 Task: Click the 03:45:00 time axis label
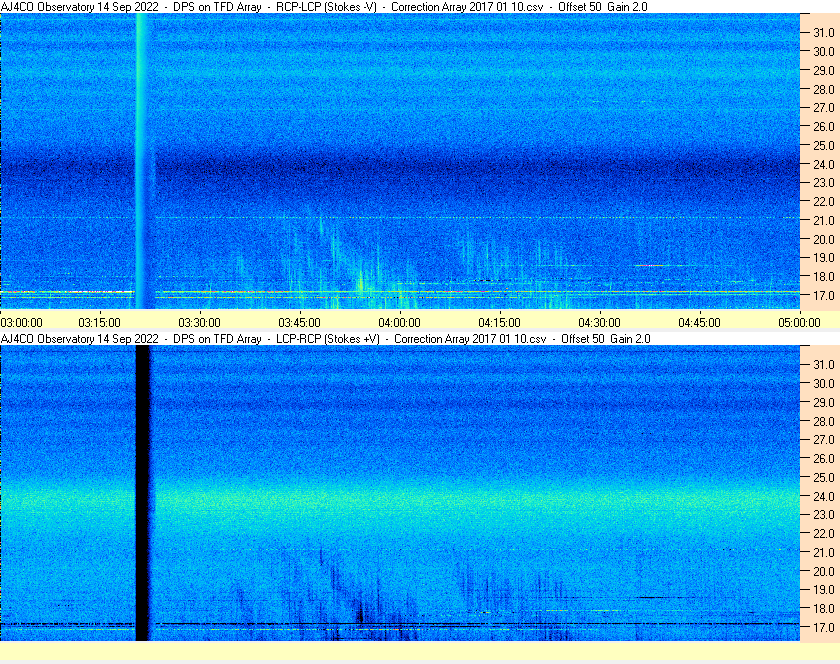click(299, 323)
